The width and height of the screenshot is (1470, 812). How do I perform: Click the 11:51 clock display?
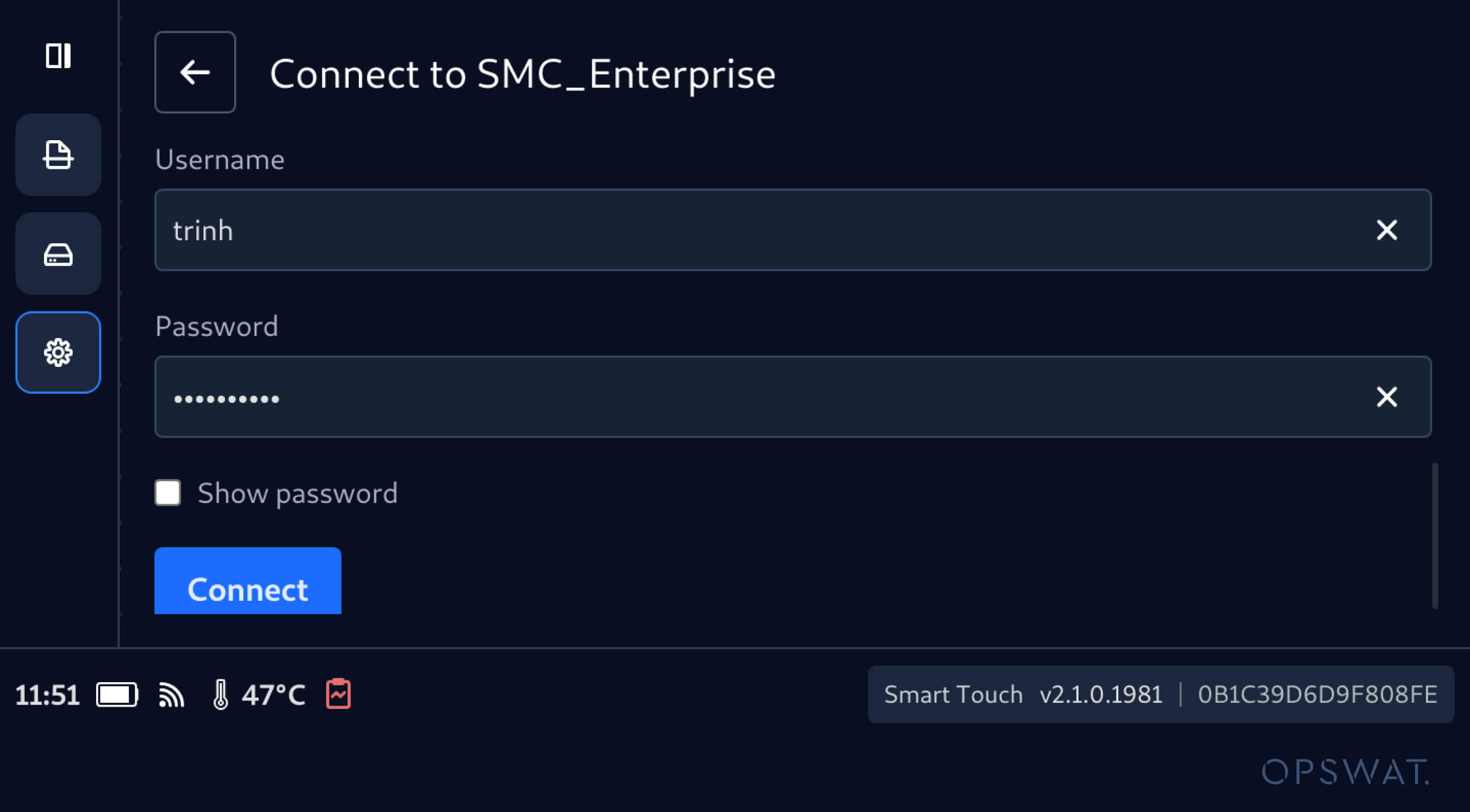(x=47, y=695)
